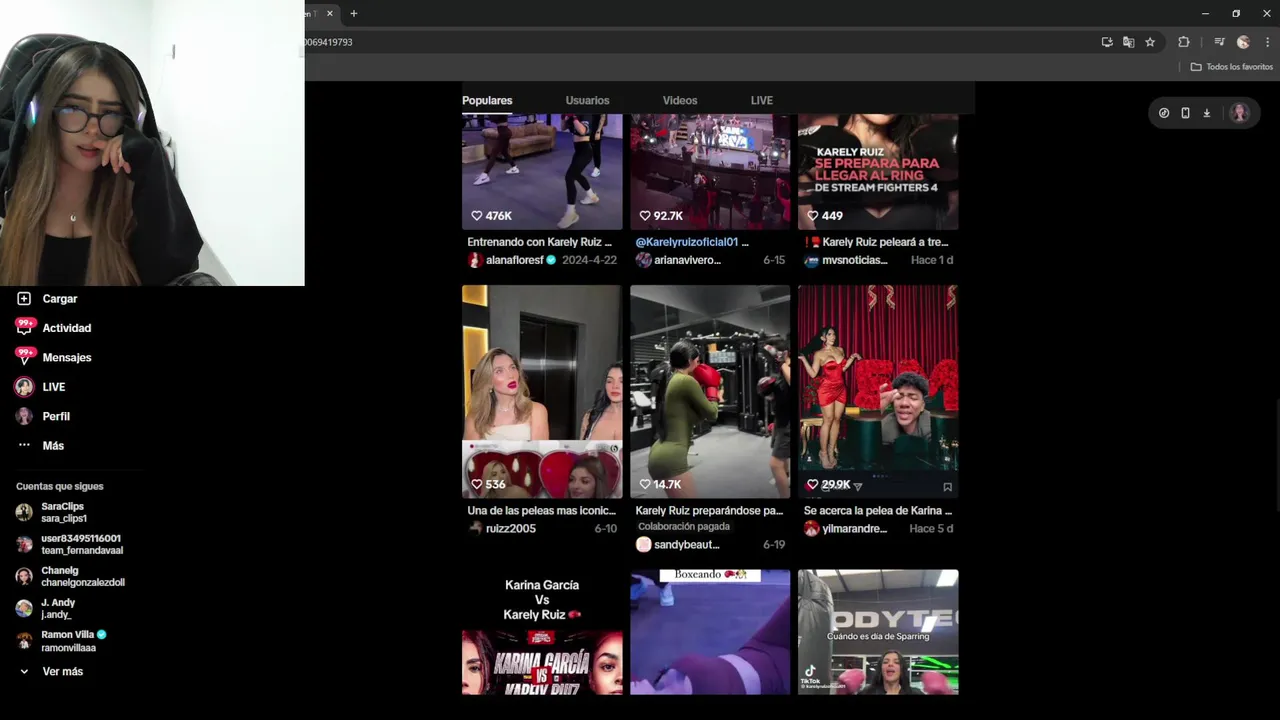Visit sandybeaut... author profile
The width and height of the screenshot is (1280, 720).
[678, 545]
